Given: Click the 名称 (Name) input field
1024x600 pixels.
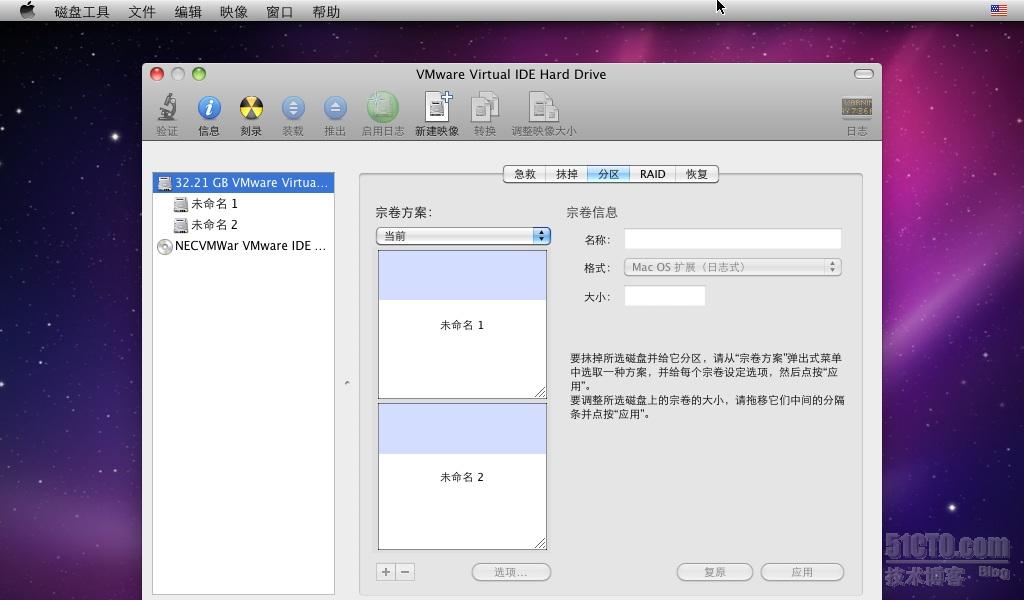Looking at the screenshot, I should (x=733, y=239).
